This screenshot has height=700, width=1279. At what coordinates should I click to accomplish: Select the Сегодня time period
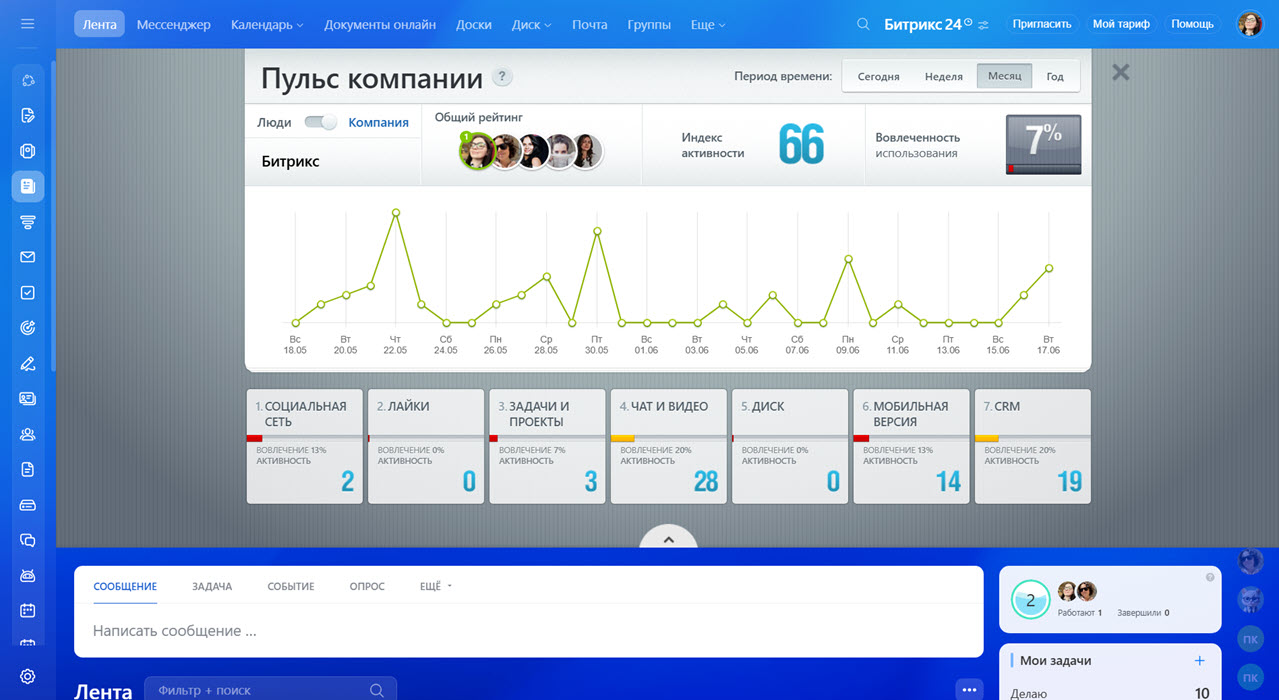pos(878,76)
